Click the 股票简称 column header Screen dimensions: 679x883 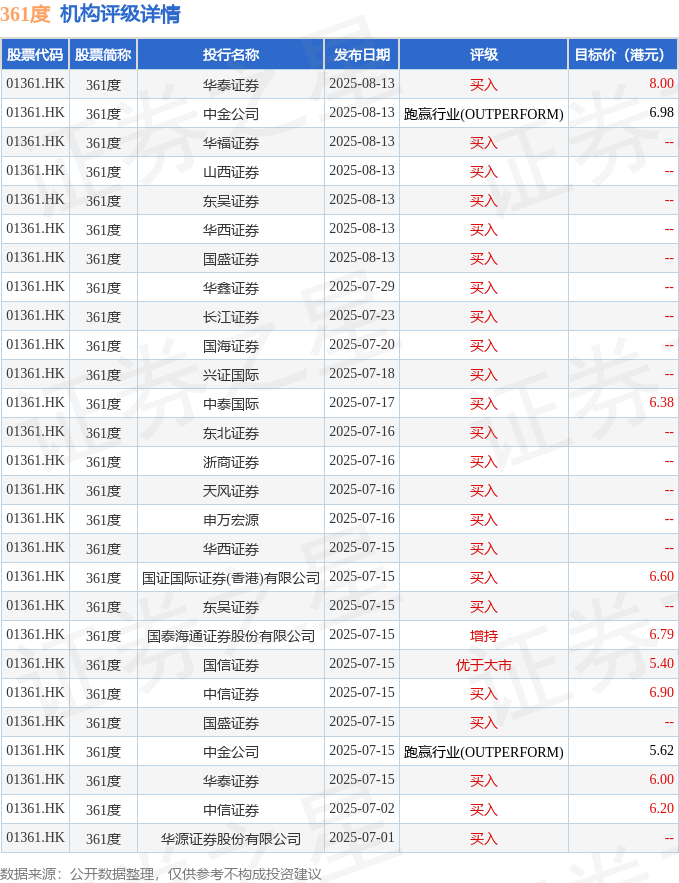coord(103,55)
